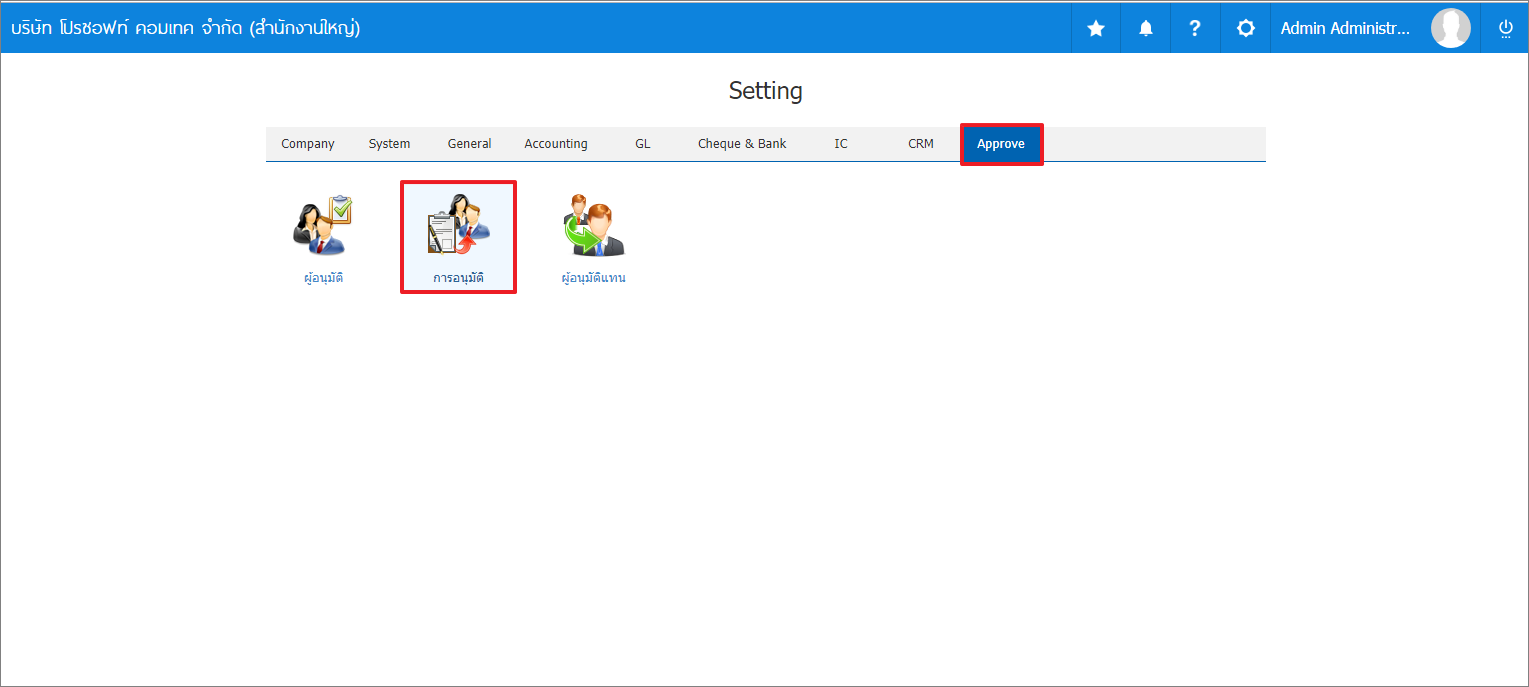The image size is (1529, 687).
Task: Open the notifications bell
Action: (1146, 28)
